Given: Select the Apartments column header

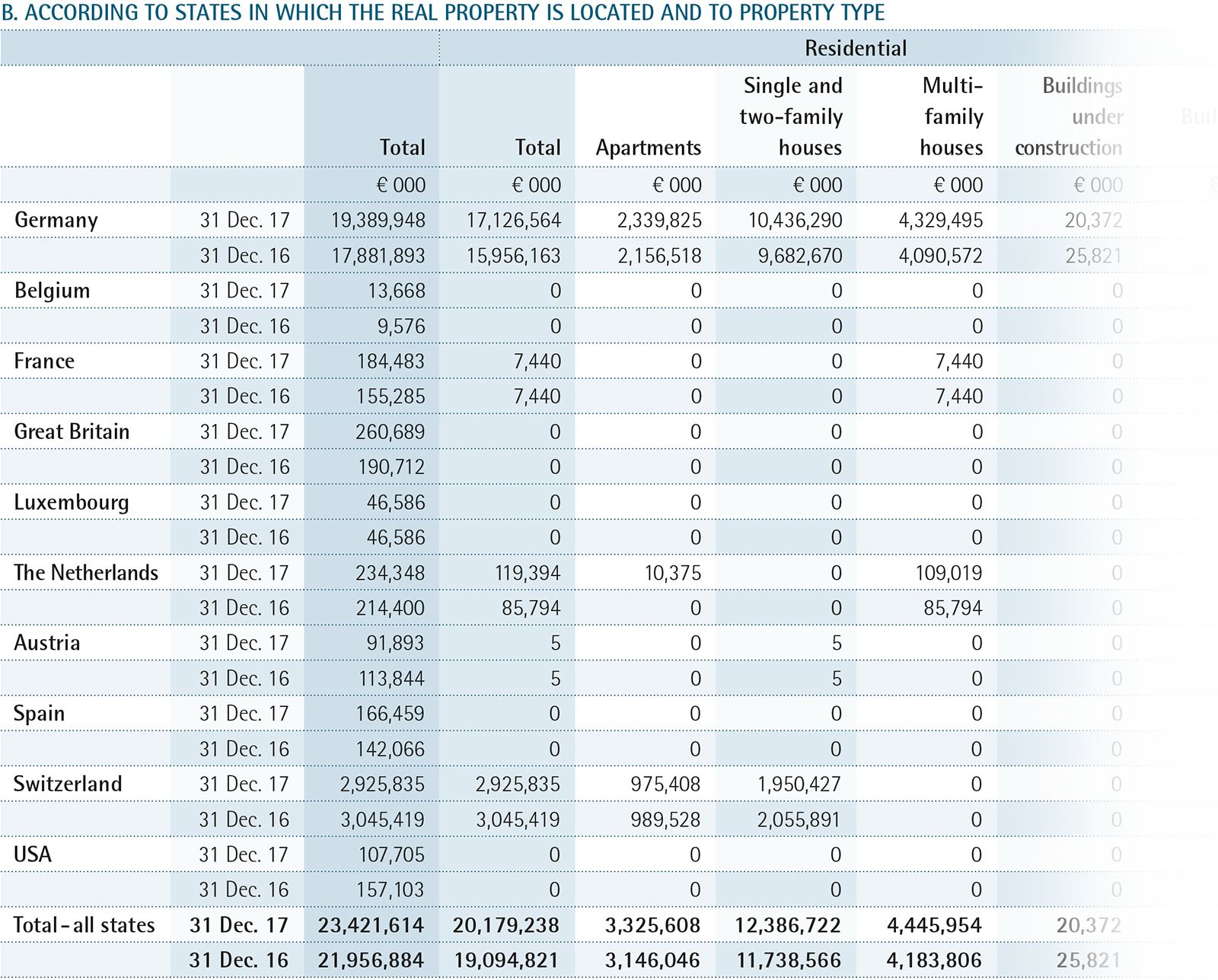Looking at the screenshot, I should pos(648,148).
